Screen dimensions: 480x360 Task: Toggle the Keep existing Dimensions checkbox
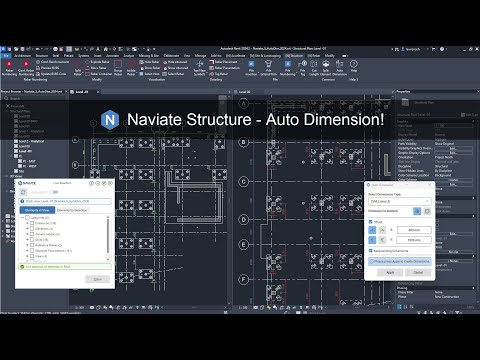pyautogui.click(x=371, y=251)
